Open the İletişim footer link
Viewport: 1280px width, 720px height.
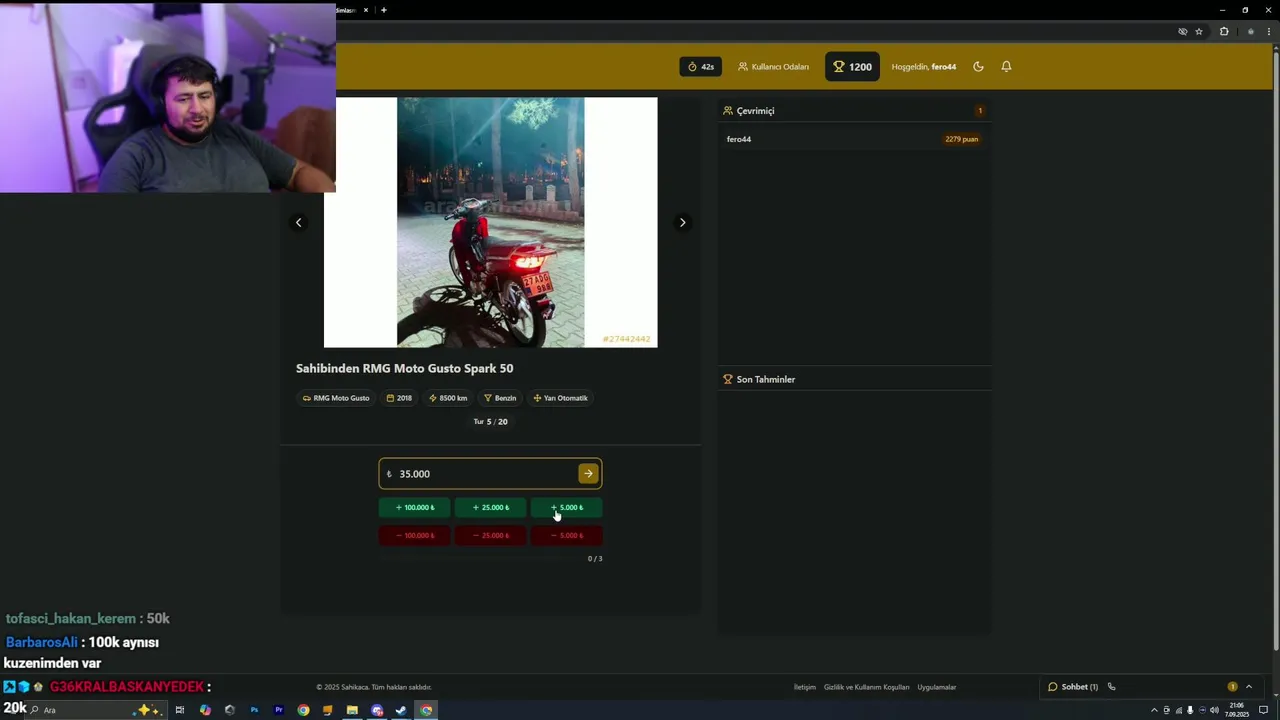[x=804, y=687]
